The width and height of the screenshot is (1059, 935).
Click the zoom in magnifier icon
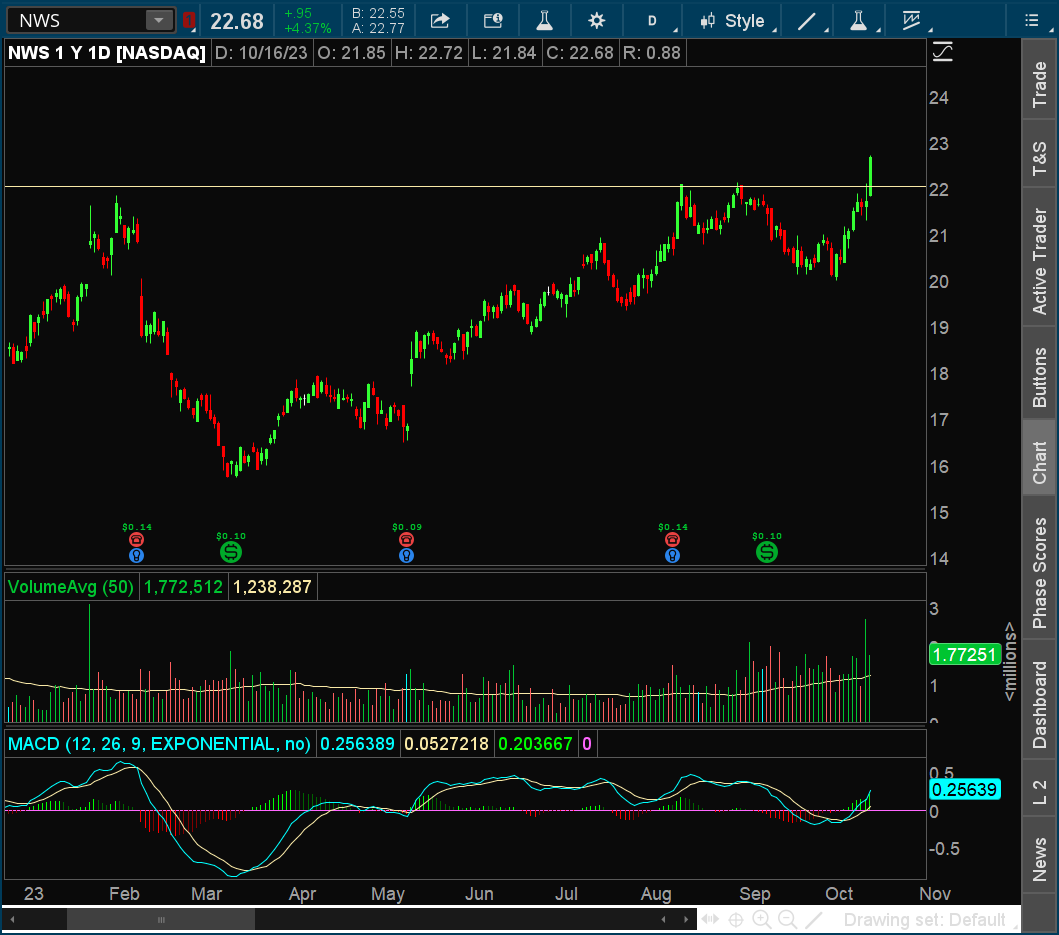pyautogui.click(x=762, y=919)
